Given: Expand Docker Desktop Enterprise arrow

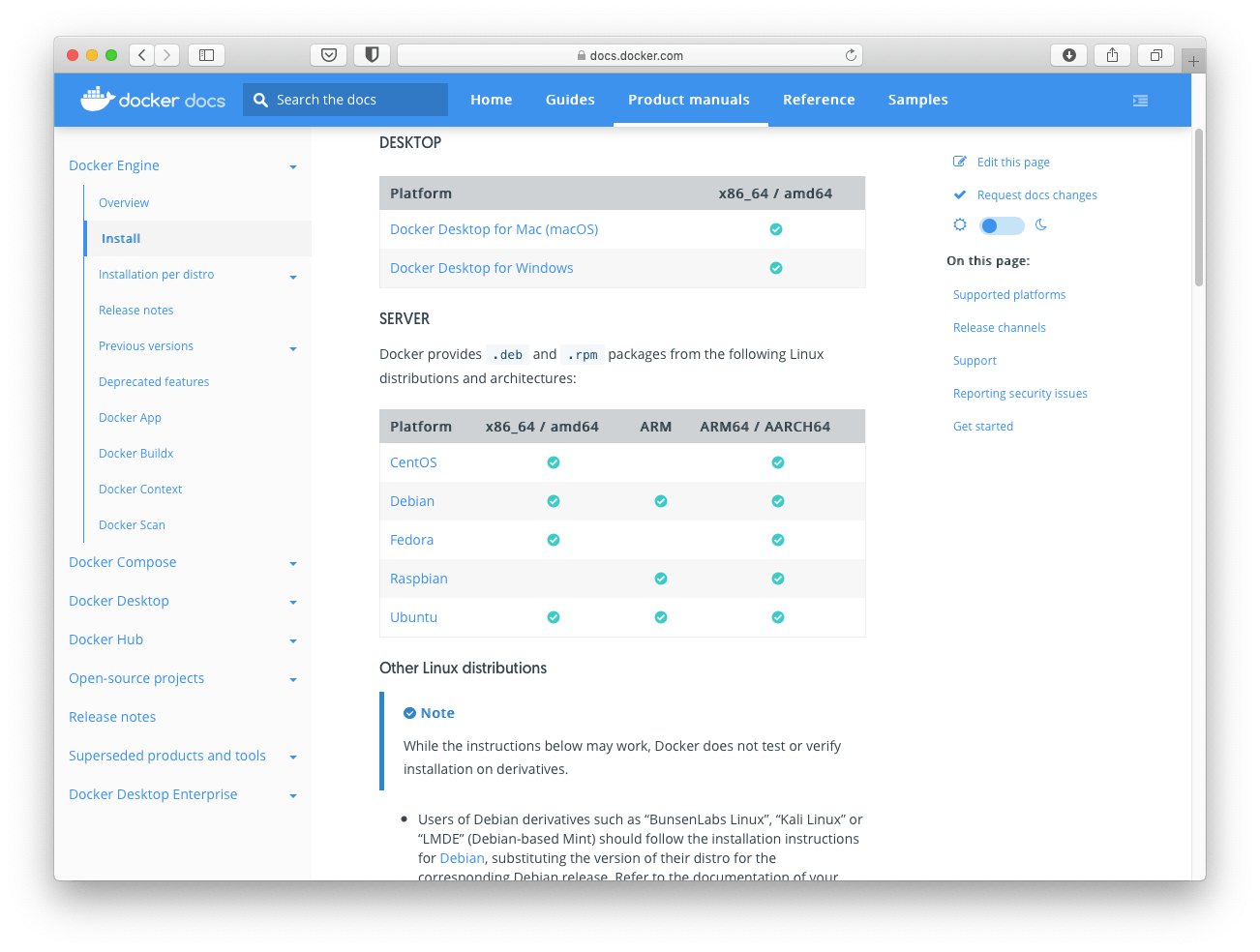Looking at the screenshot, I should point(293,796).
